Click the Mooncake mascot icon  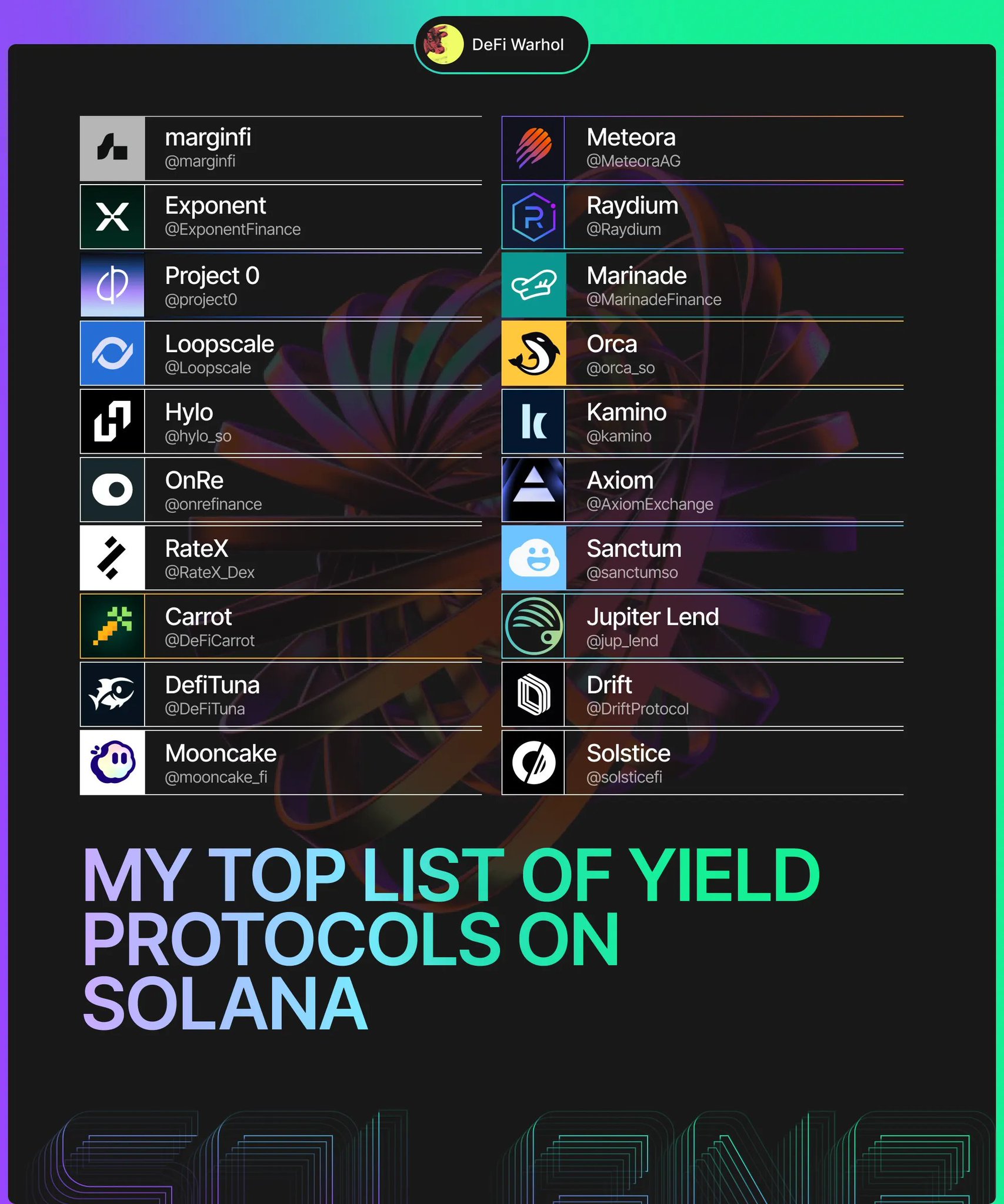(112, 762)
